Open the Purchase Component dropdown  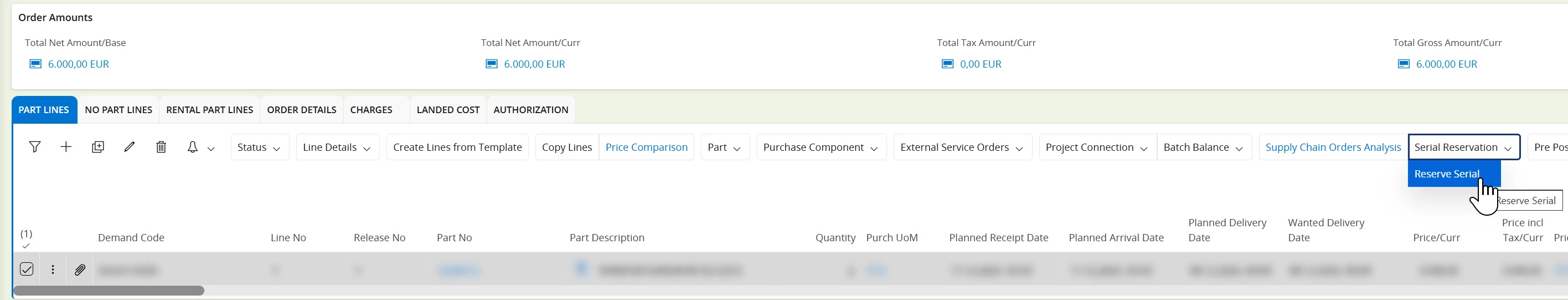tap(821, 148)
